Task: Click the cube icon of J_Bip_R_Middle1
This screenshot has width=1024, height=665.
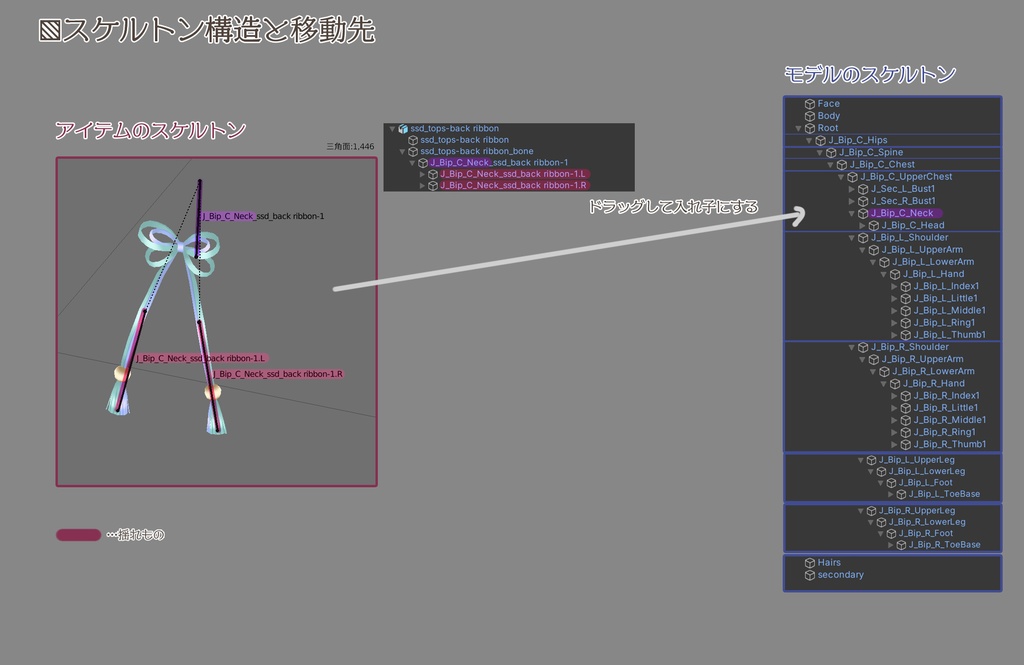Action: tap(906, 421)
